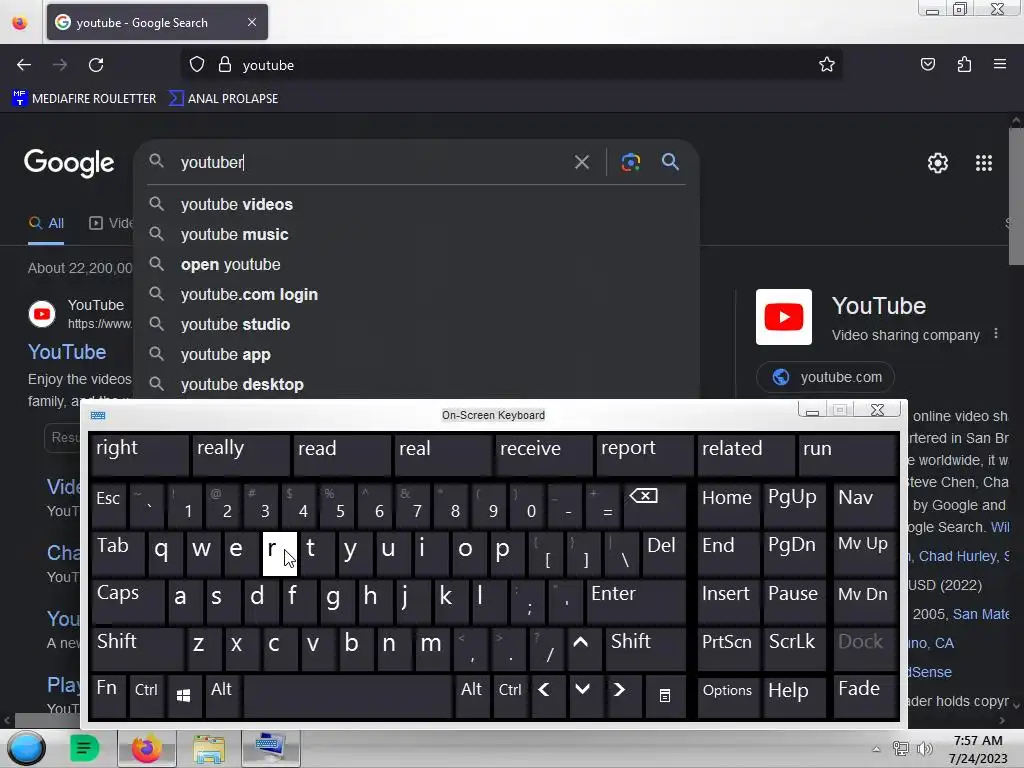Select suggestion 'youtube videos'
This screenshot has width=1024, height=768.
pos(416,204)
